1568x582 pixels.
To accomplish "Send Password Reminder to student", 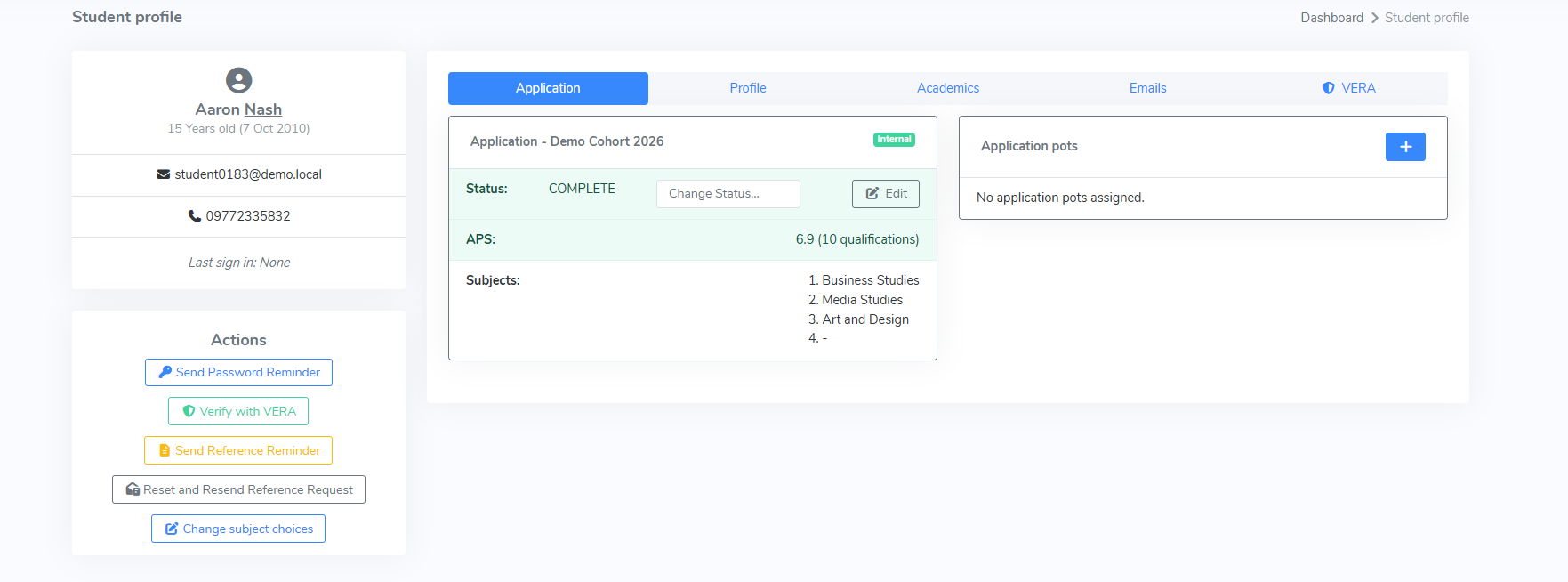I will [238, 372].
